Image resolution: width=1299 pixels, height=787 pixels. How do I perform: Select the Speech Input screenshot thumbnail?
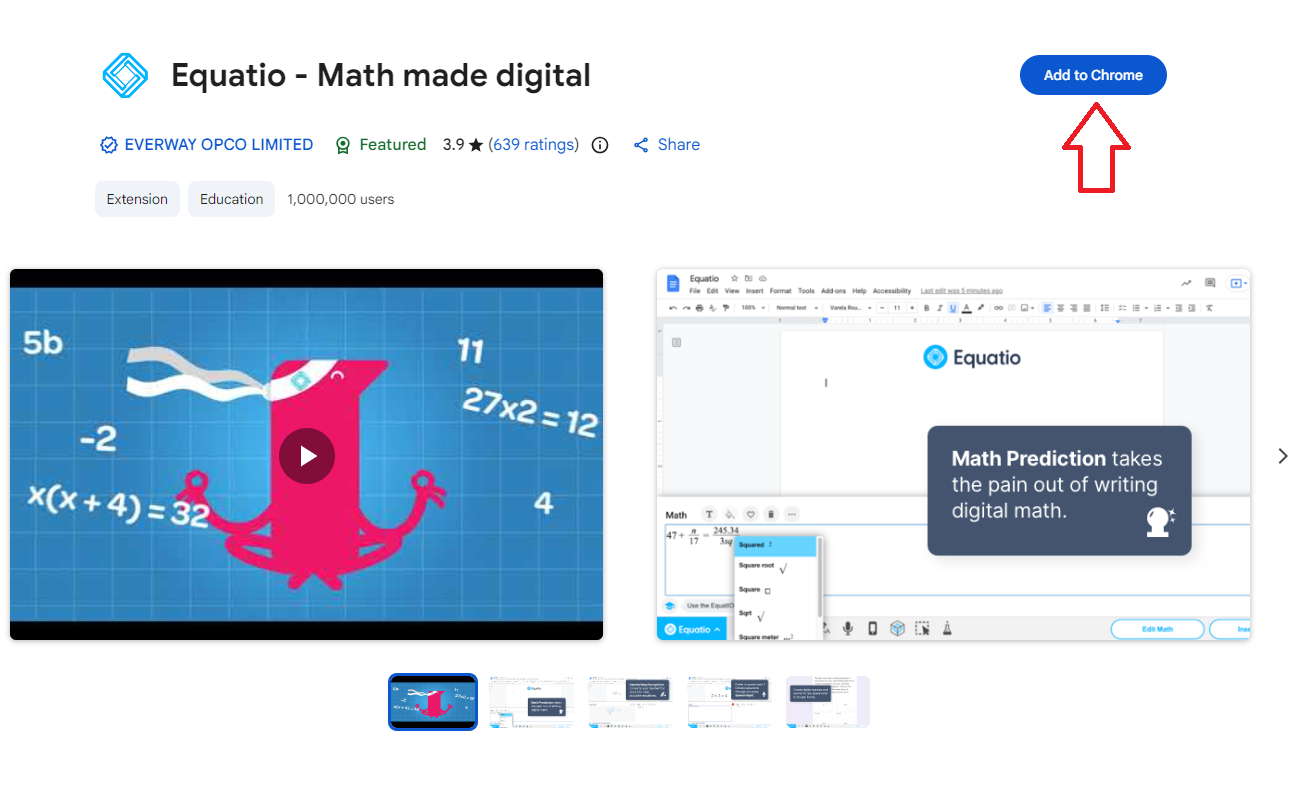click(730, 701)
